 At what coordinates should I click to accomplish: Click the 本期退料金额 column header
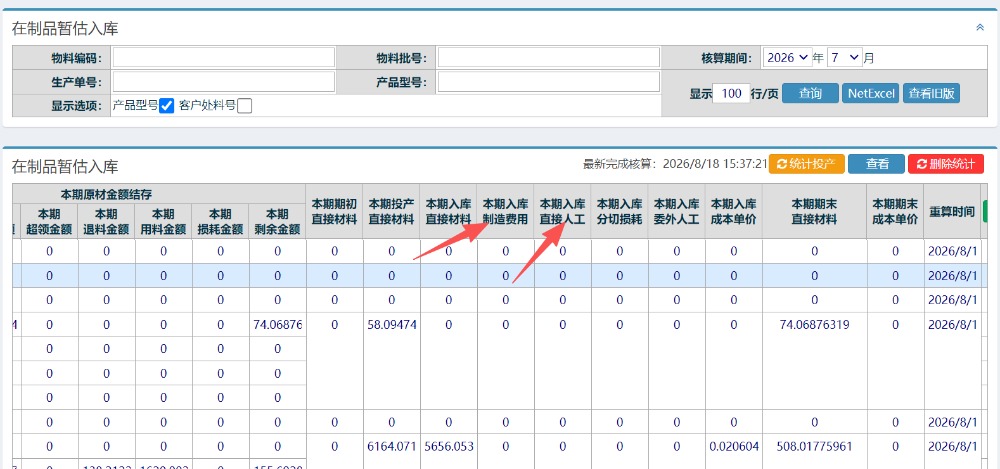[107, 221]
